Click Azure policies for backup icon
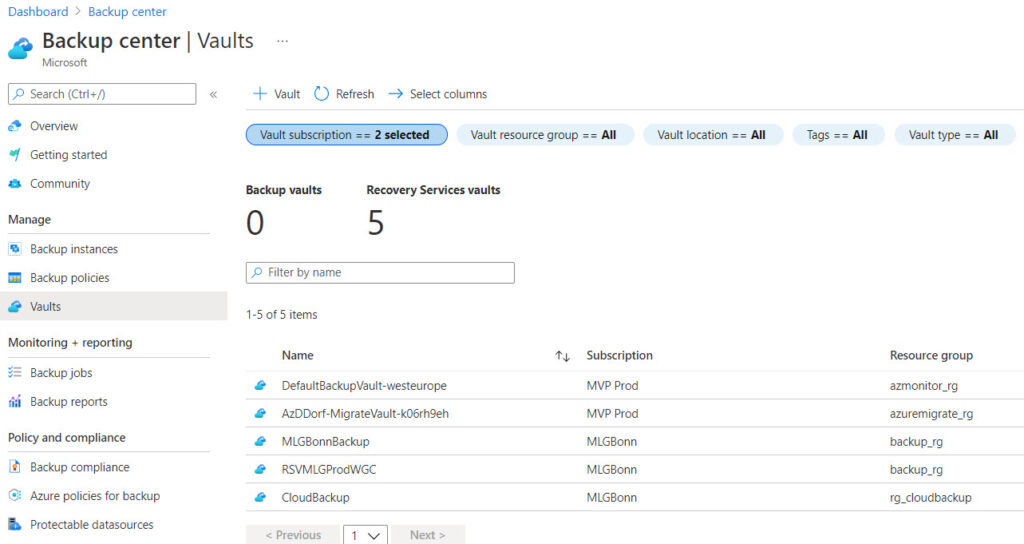Screen dimensions: 1024x544 point(15,496)
